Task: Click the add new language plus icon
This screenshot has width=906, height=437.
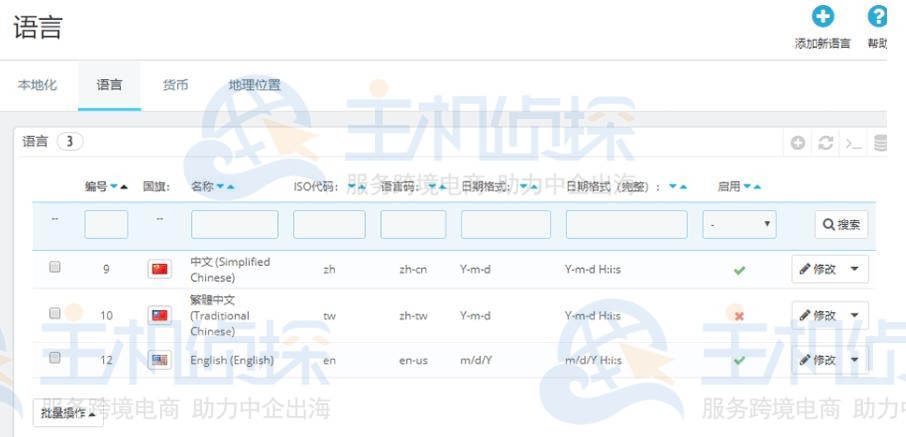Action: [822, 17]
